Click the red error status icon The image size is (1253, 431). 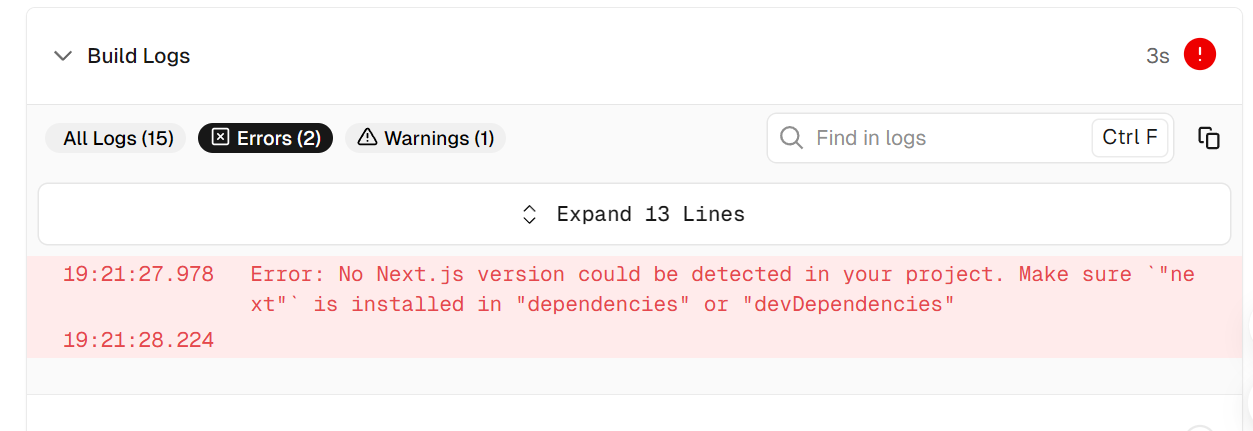(1199, 55)
